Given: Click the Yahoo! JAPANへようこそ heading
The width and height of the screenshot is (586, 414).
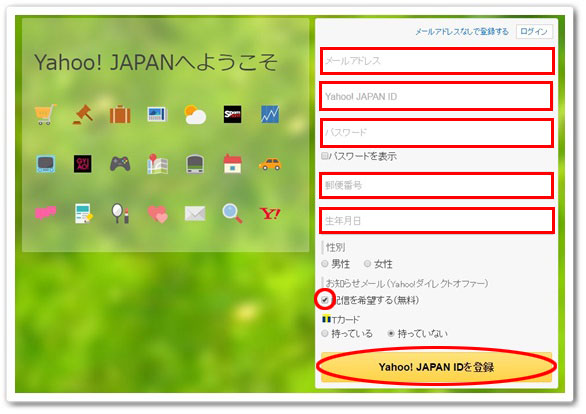Looking at the screenshot, I should 156,62.
